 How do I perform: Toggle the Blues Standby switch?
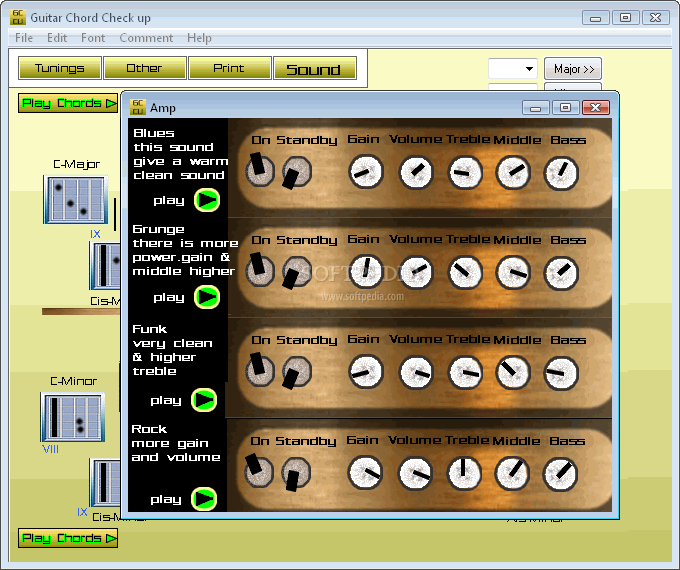(297, 172)
